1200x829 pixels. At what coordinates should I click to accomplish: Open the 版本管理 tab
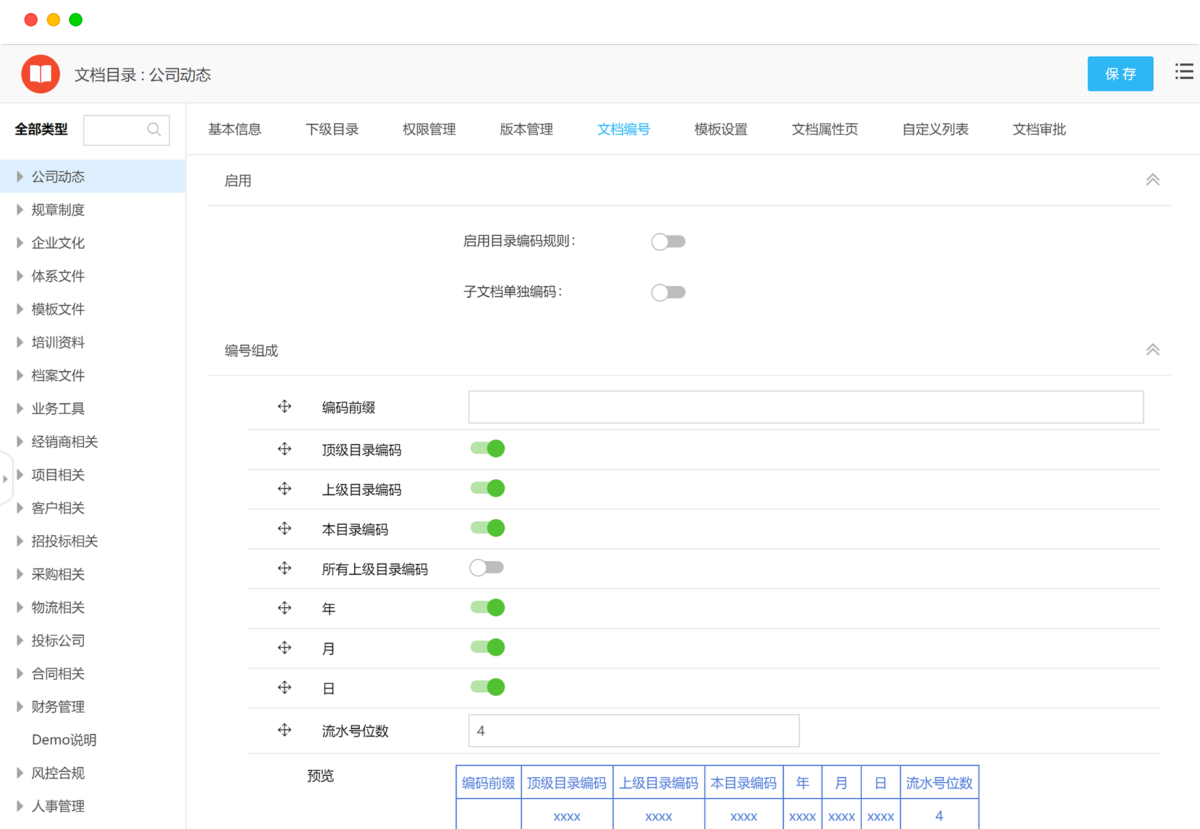pos(526,129)
